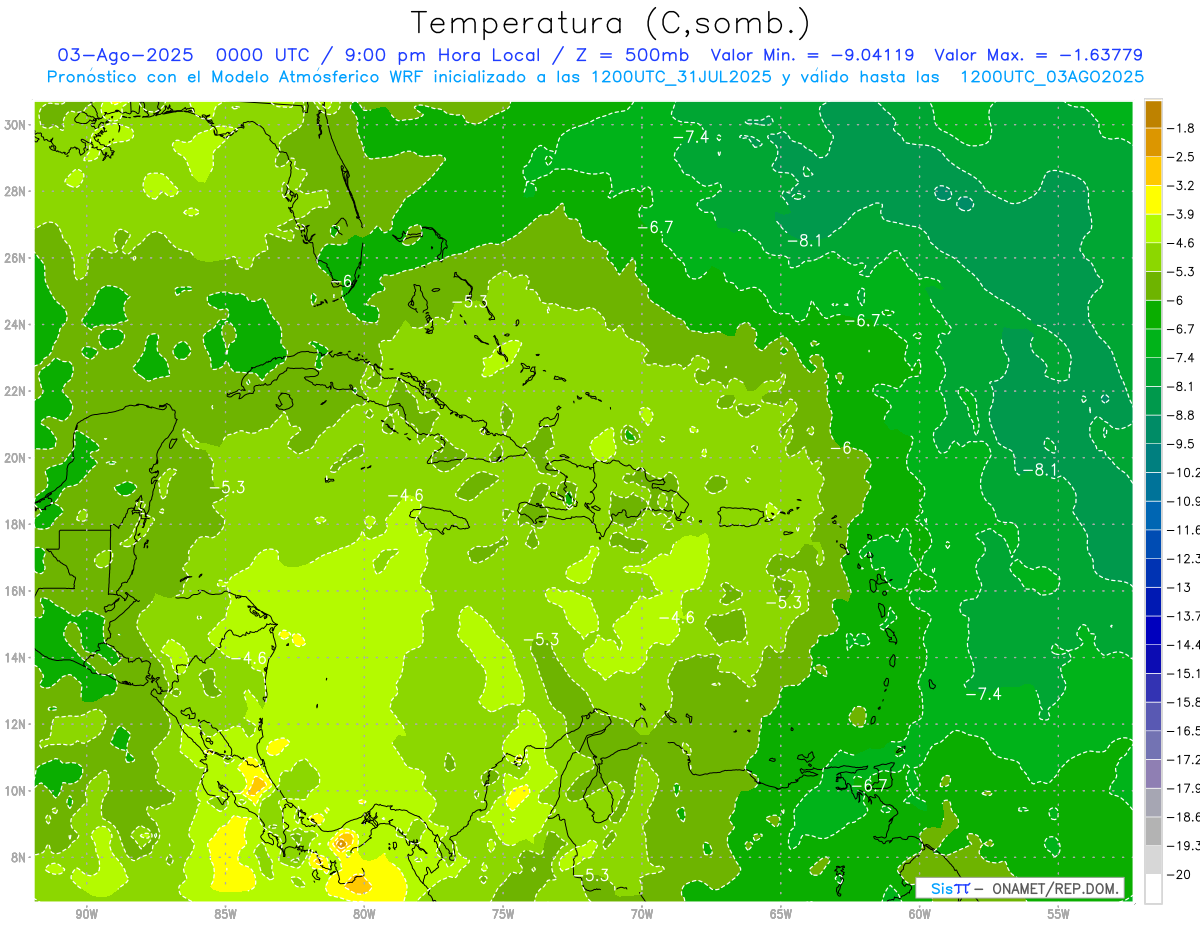Click the "1200UTC_03AGO2025" valid-until time
The width and height of the screenshot is (1200, 927).
point(1051,77)
